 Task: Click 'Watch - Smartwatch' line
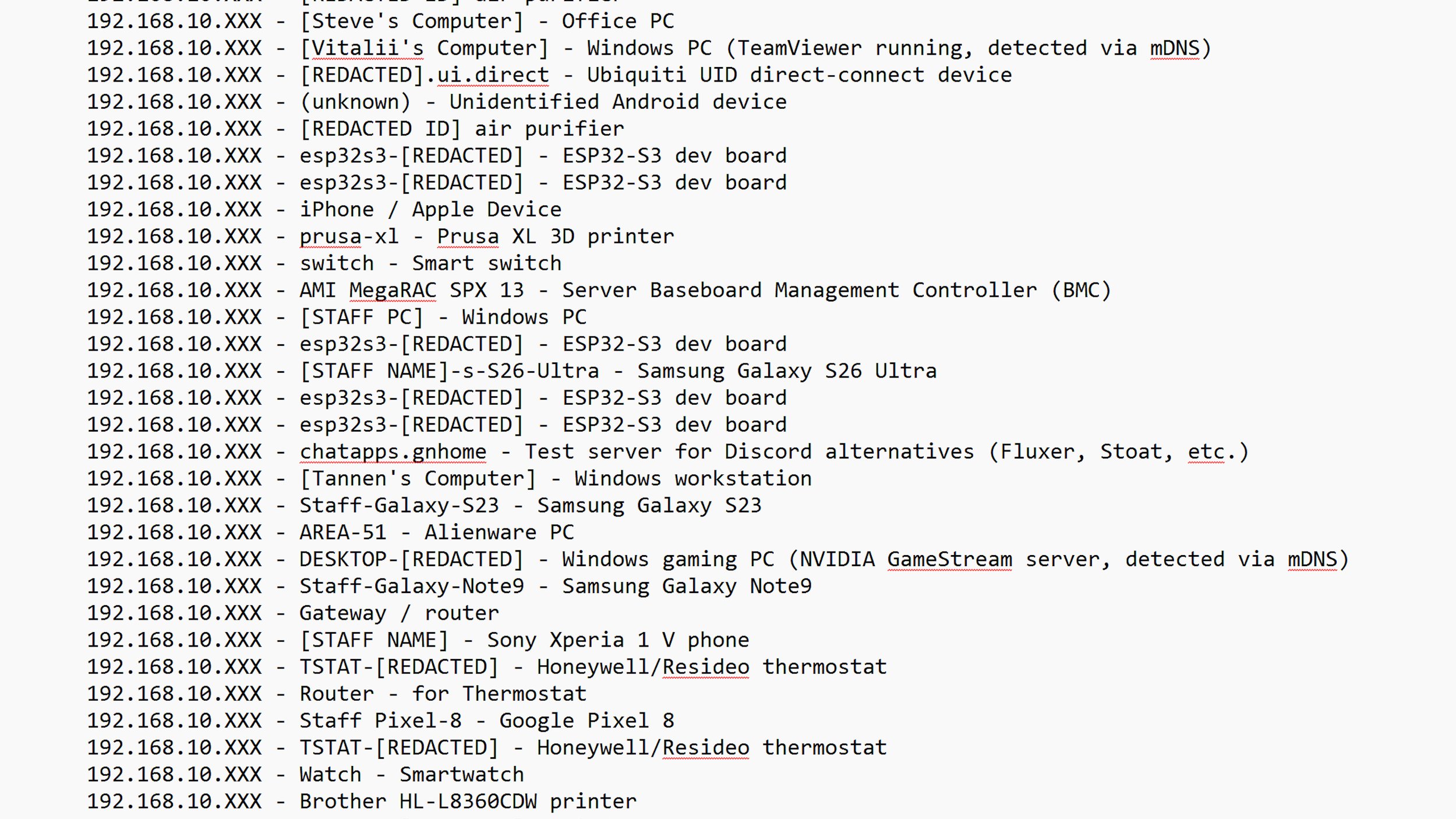412,775
